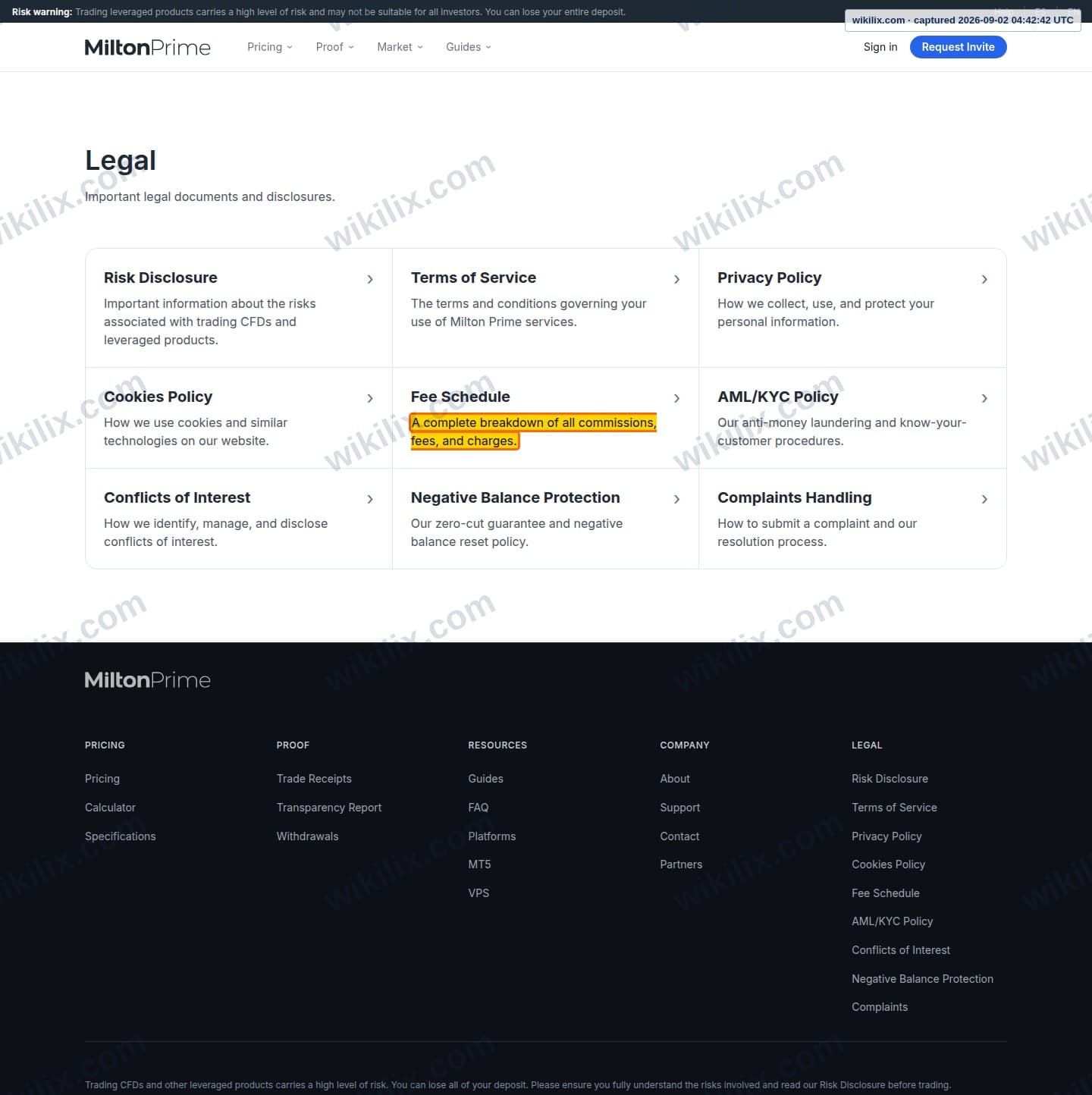Open the Partners footer link

pyautogui.click(x=681, y=864)
